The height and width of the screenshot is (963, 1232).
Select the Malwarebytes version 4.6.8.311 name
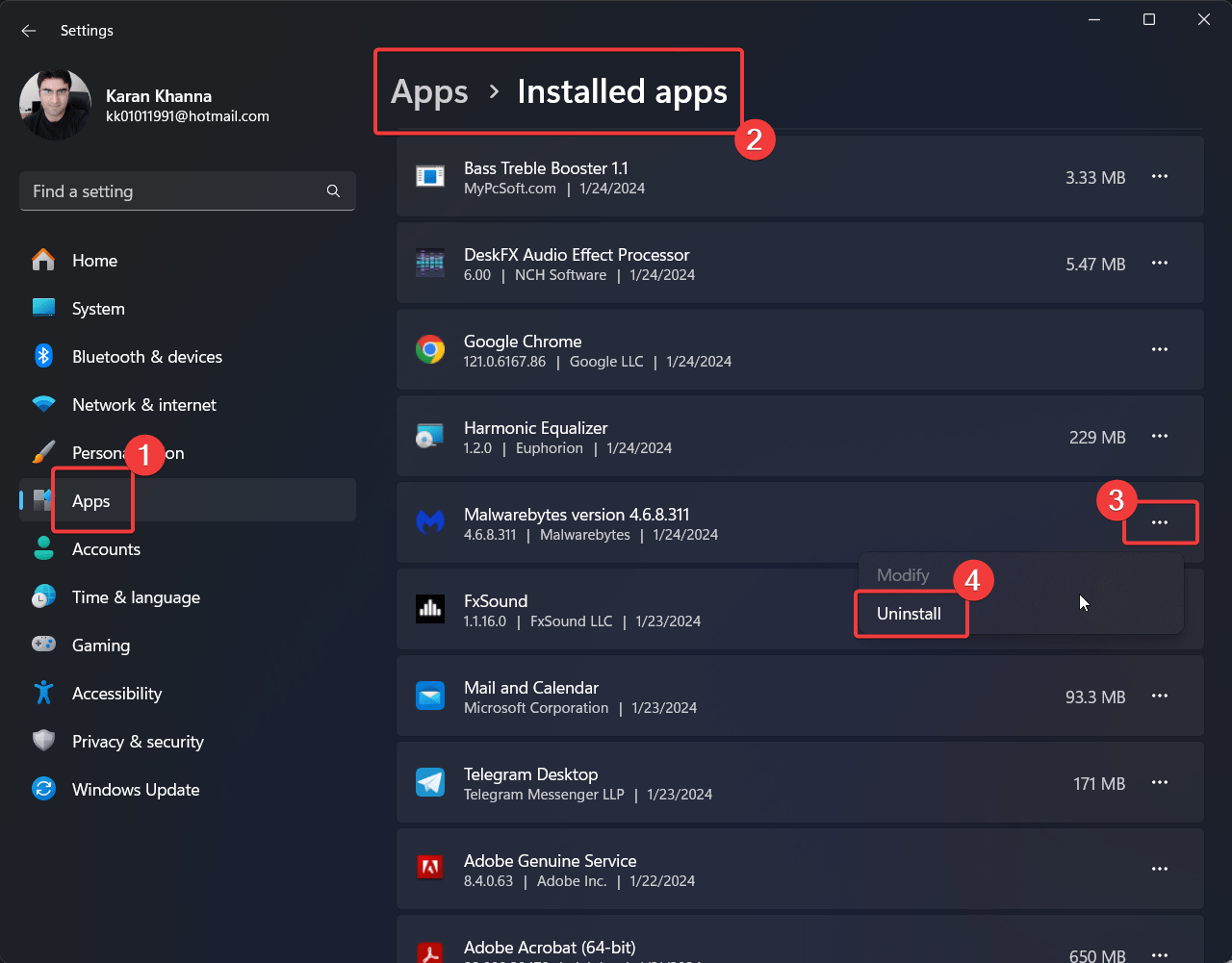(x=577, y=515)
